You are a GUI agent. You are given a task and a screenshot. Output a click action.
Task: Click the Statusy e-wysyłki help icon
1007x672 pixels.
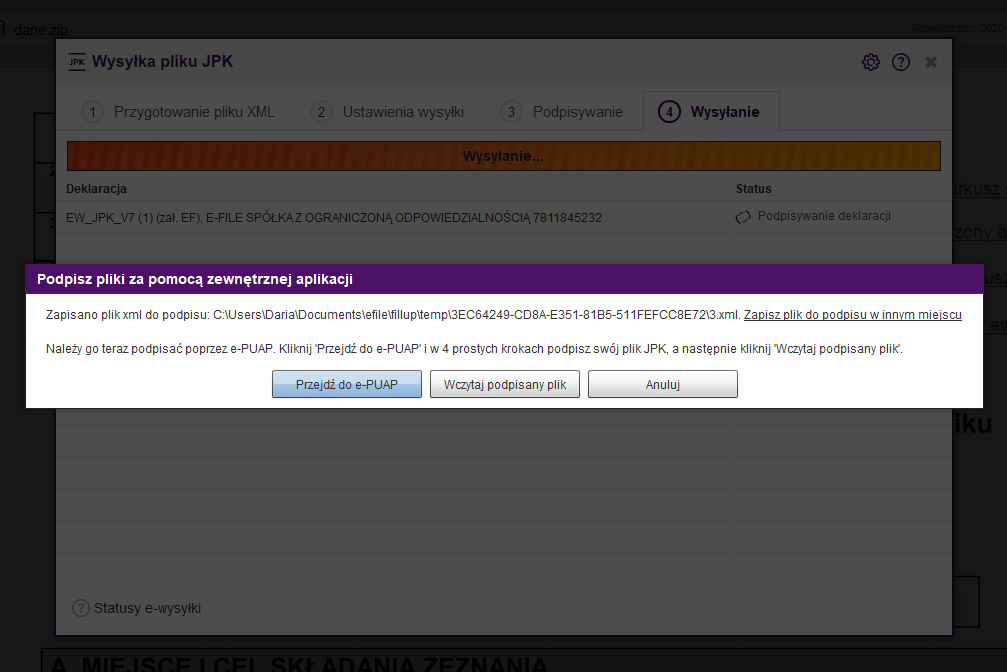point(81,608)
